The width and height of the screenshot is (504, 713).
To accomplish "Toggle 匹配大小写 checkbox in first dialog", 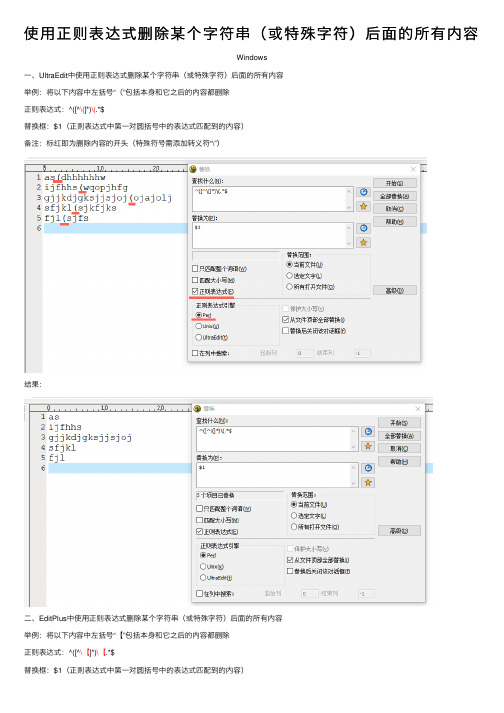I will click(195, 280).
